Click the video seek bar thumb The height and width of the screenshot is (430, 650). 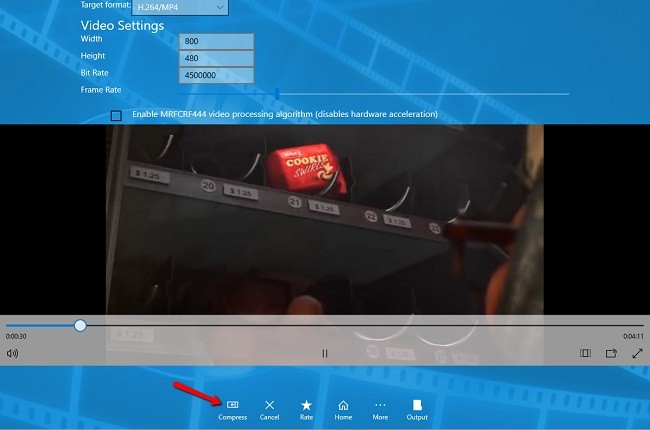(x=80, y=326)
